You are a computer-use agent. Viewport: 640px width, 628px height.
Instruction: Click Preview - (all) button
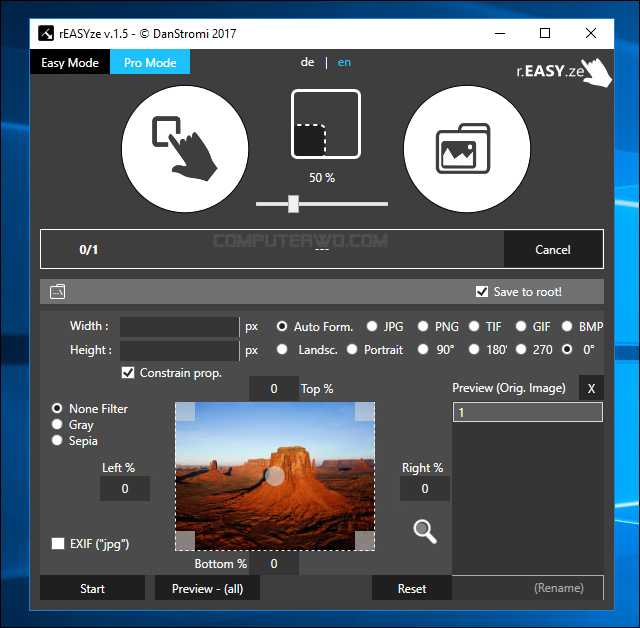pos(207,588)
